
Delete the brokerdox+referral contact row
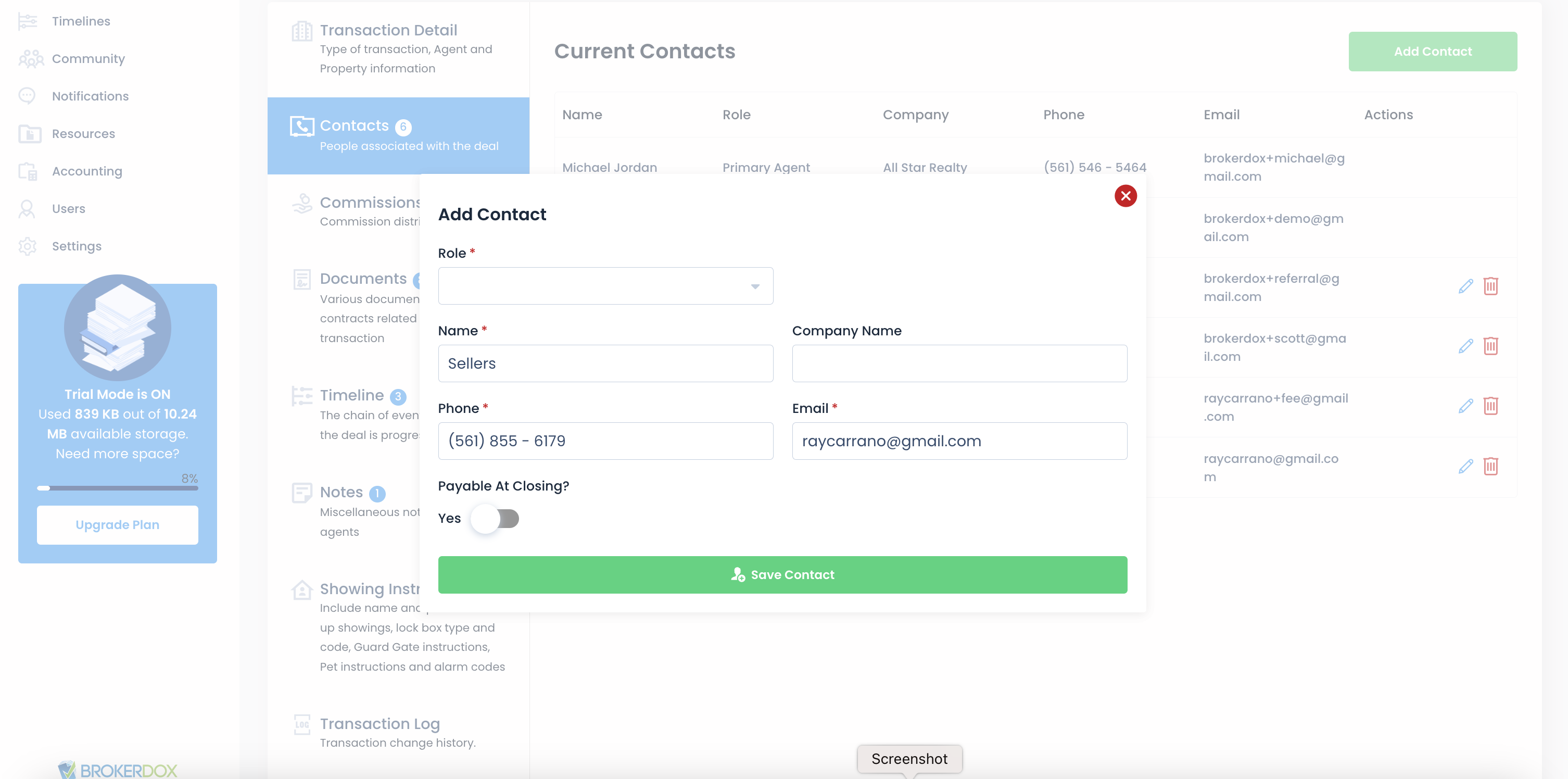click(1490, 286)
